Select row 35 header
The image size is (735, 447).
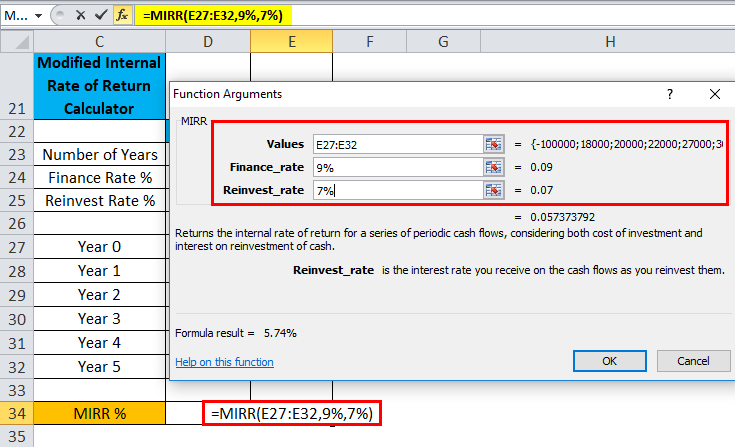(17, 436)
